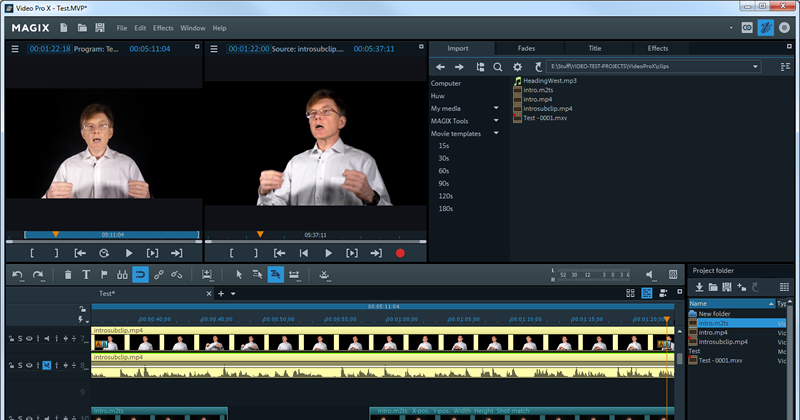Click the flag marker icon
800x420 pixels.
pos(104,274)
